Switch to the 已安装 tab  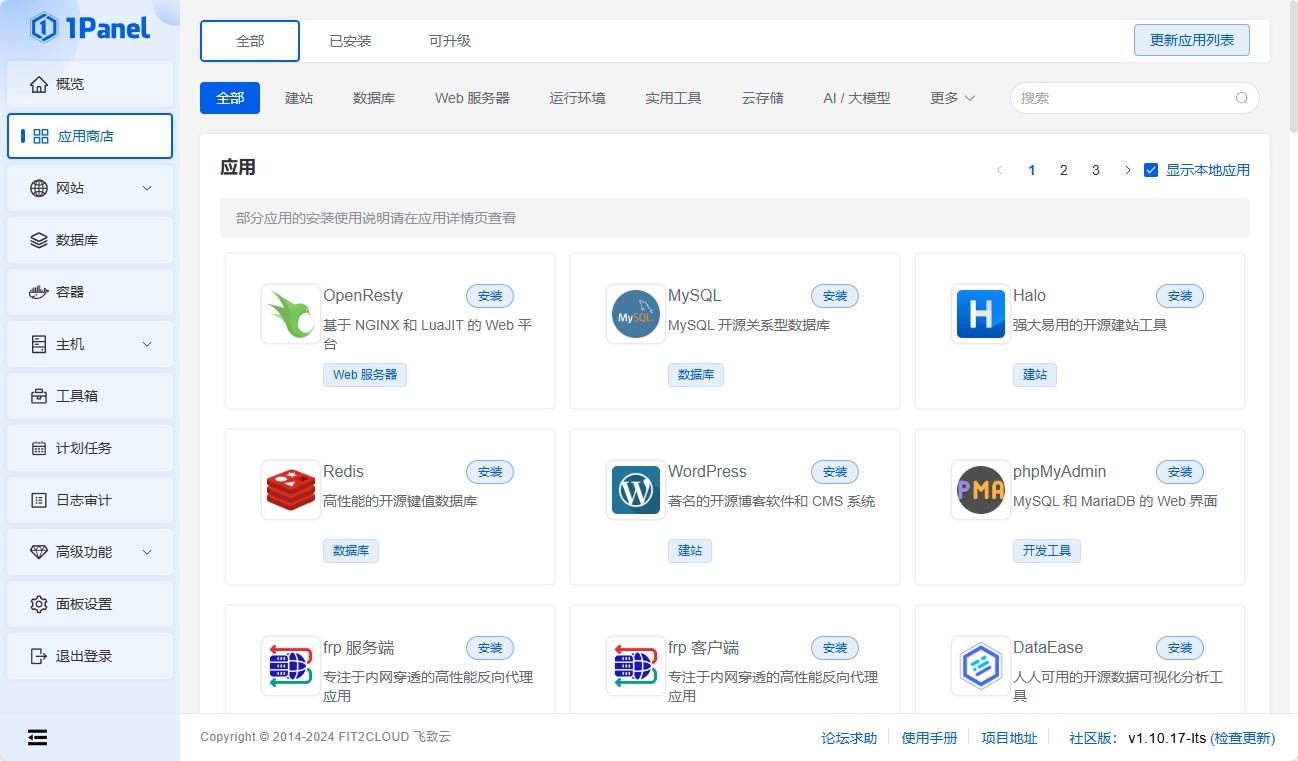(350, 41)
